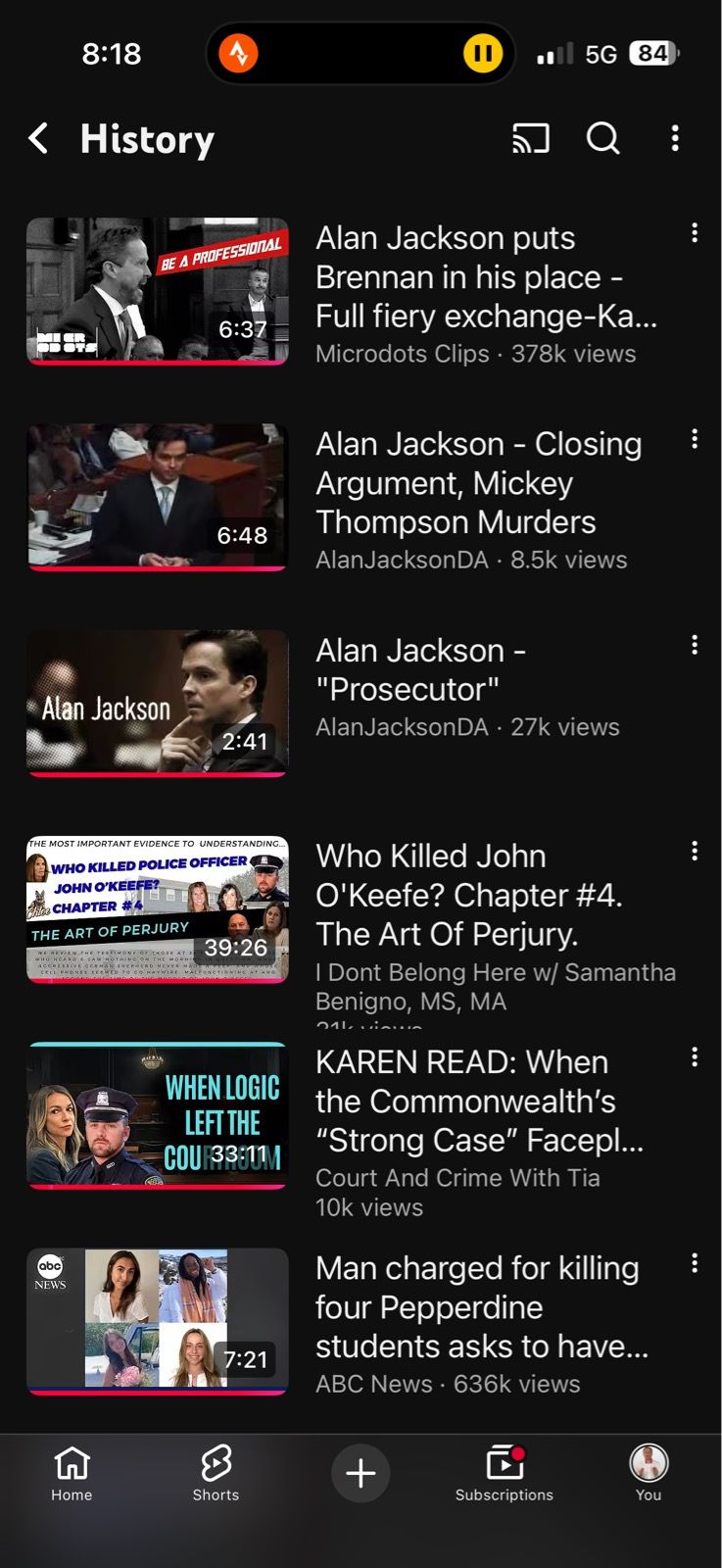Tap the Strava icon in the Dynamic Island
The width and height of the screenshot is (722, 1568).
pos(238,53)
